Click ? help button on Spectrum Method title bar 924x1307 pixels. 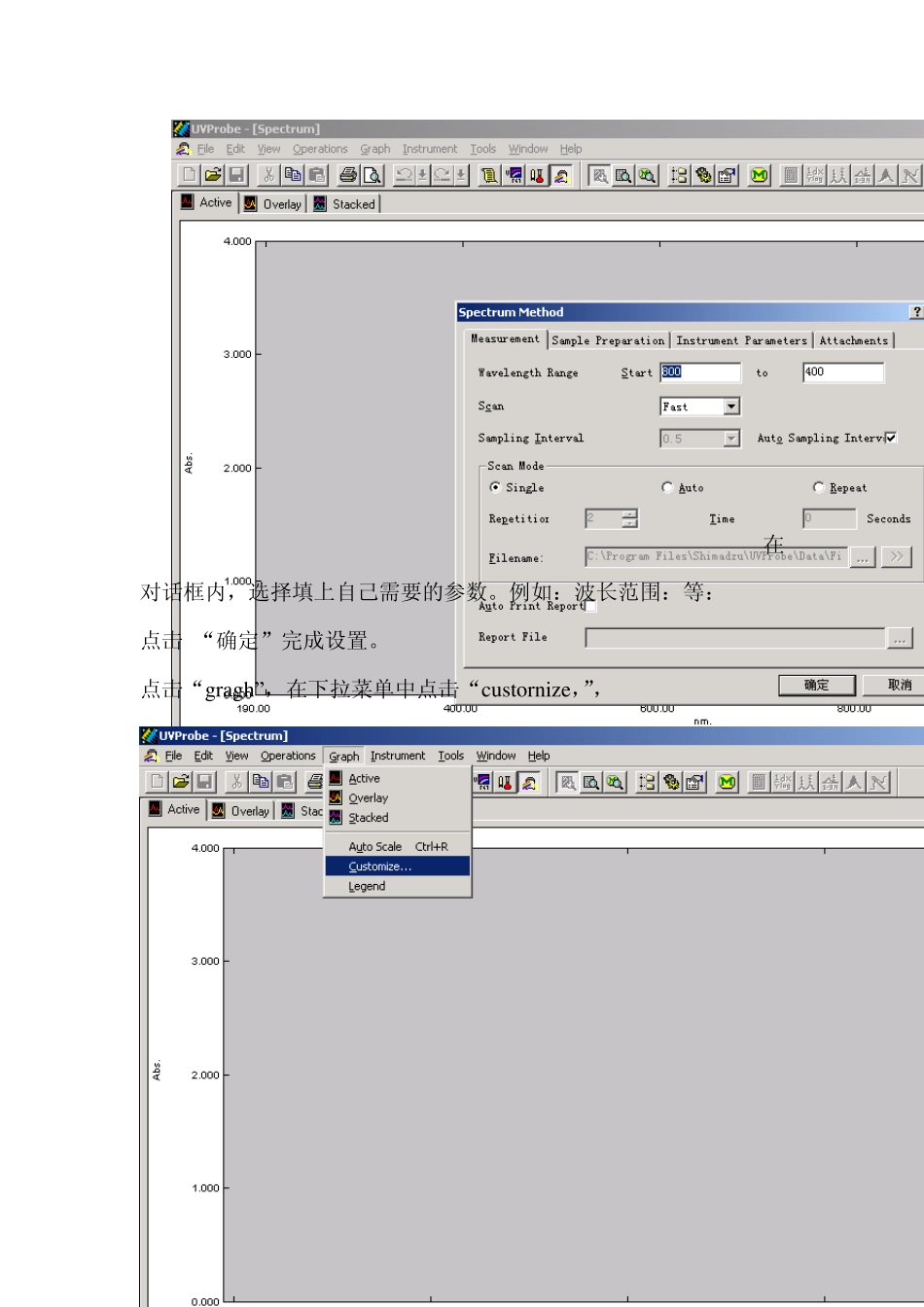(x=916, y=312)
